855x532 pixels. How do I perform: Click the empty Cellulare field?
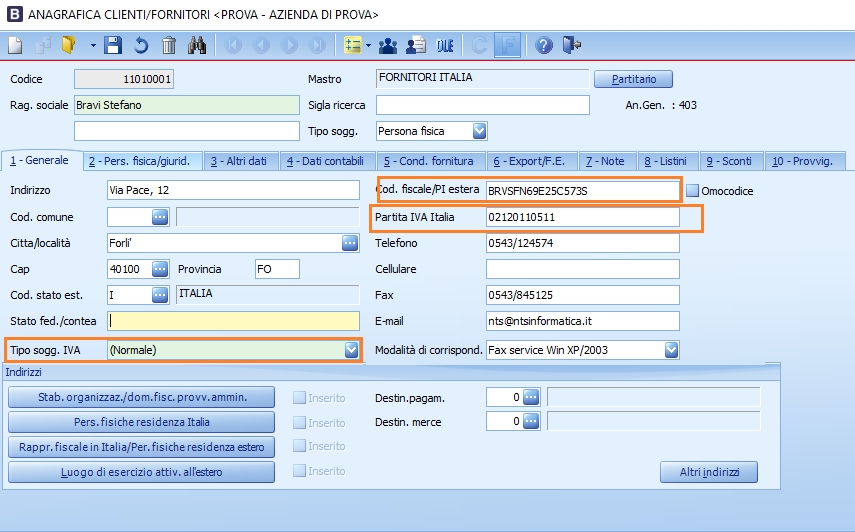pos(582,269)
